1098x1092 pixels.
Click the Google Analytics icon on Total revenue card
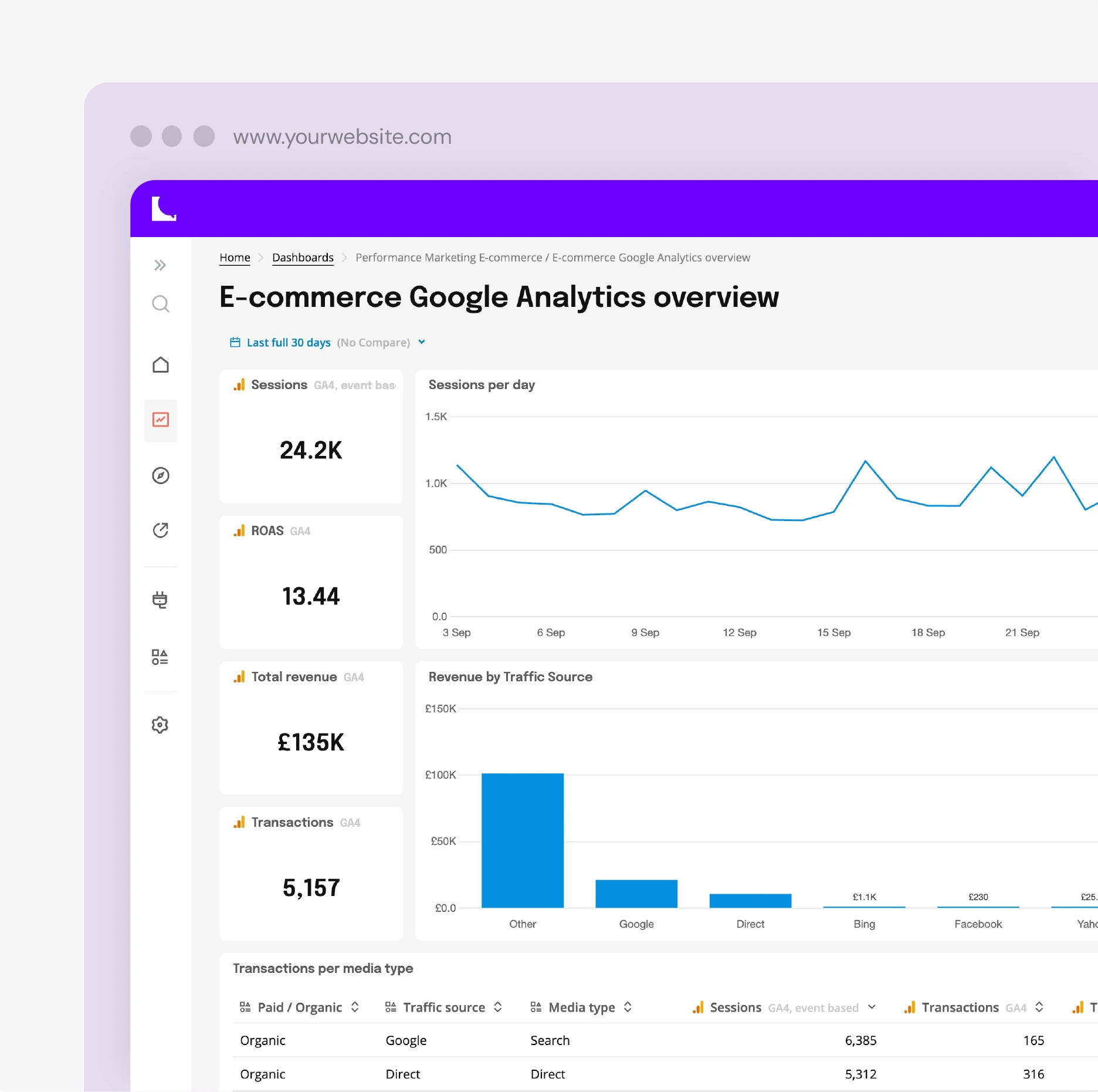click(239, 677)
